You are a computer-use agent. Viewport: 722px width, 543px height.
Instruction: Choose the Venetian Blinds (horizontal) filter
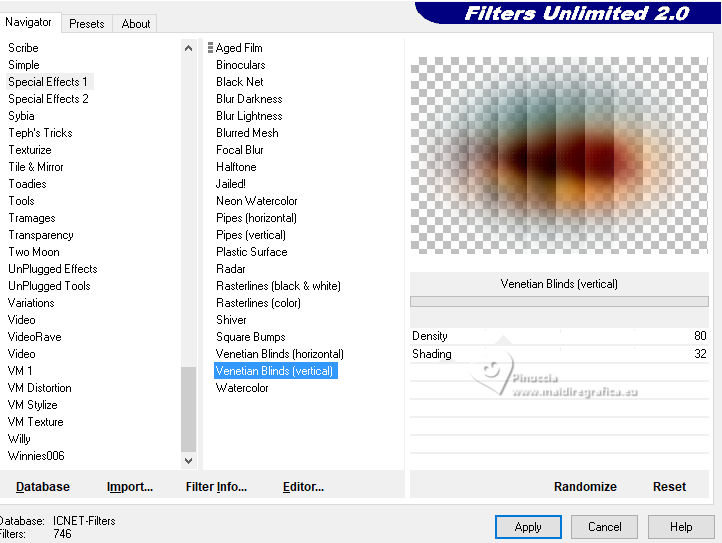coord(279,354)
